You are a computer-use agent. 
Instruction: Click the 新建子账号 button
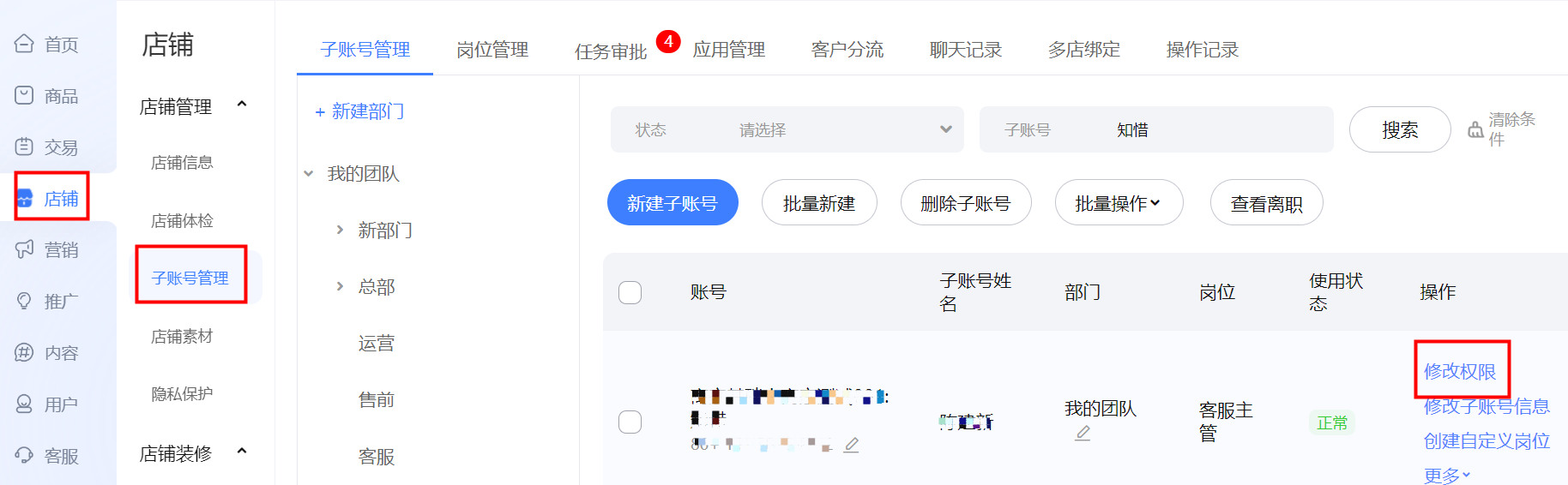(x=672, y=203)
